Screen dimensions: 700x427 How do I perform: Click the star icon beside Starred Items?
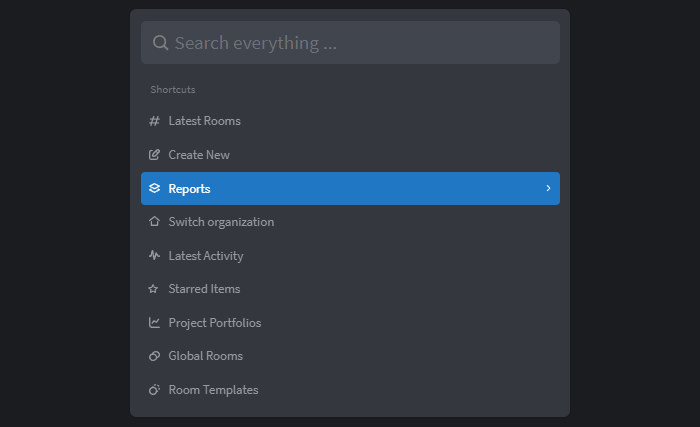(x=153, y=289)
